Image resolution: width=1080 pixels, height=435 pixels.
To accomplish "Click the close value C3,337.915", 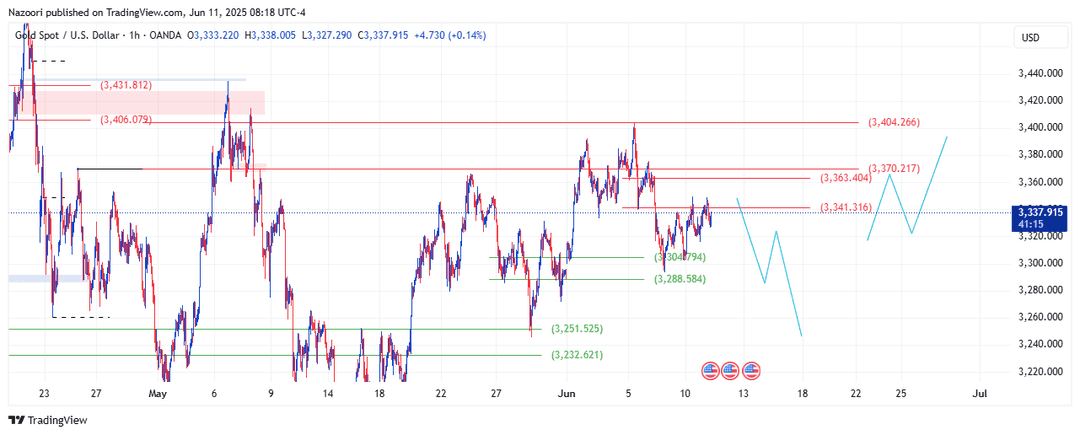I will point(382,34).
